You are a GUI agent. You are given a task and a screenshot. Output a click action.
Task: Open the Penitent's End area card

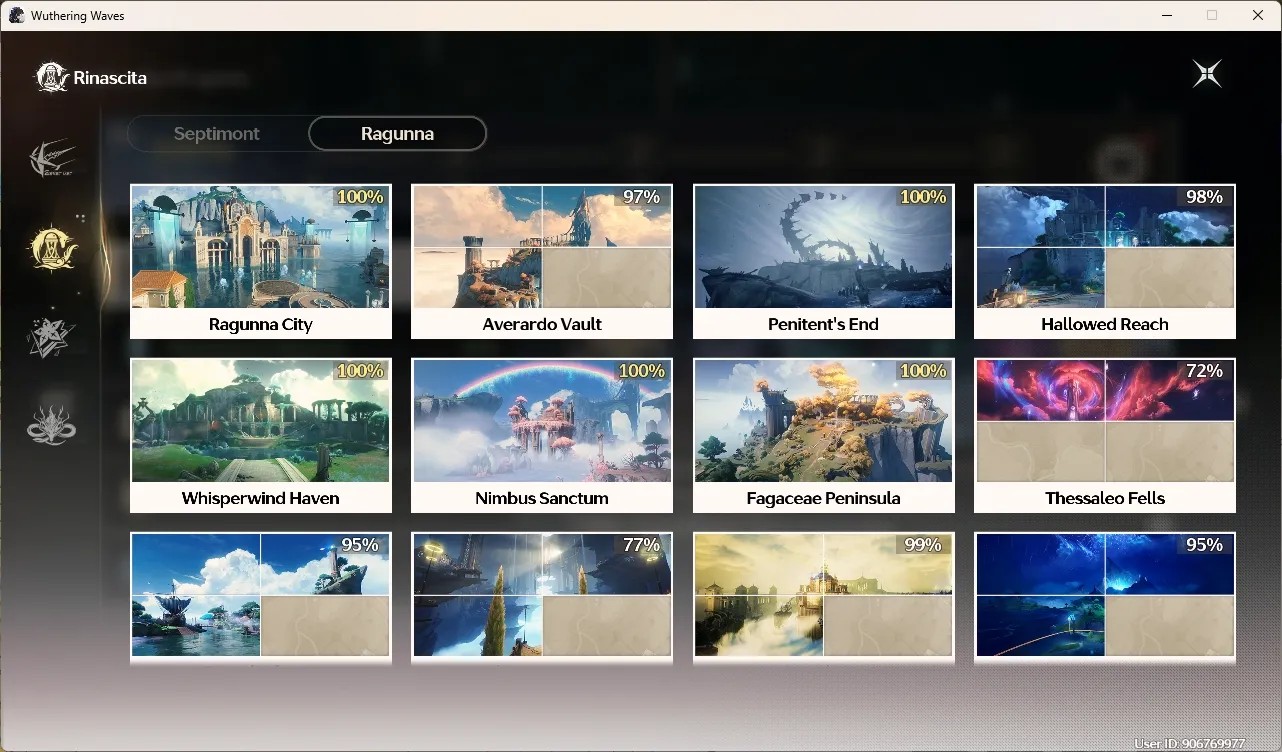pos(823,261)
